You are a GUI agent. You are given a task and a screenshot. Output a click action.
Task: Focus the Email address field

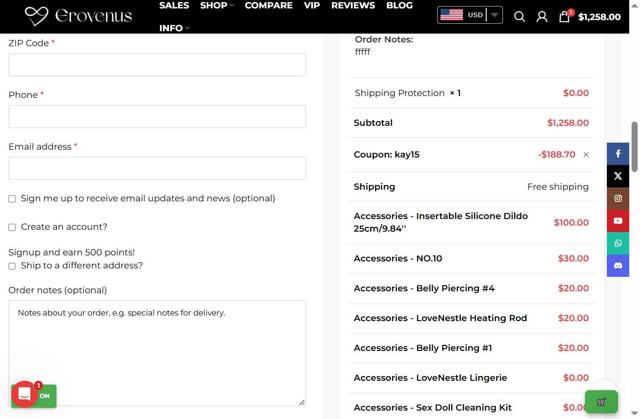(157, 168)
